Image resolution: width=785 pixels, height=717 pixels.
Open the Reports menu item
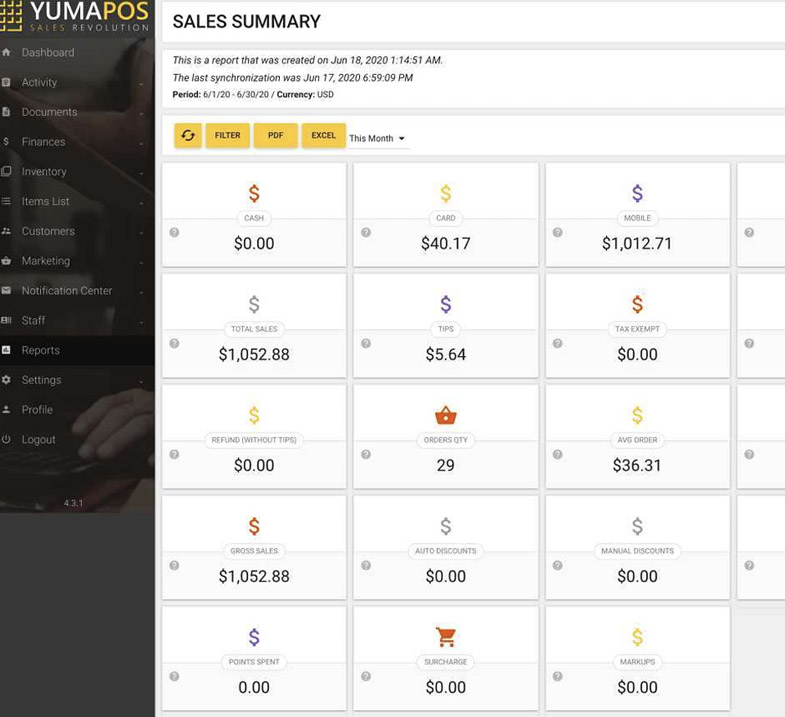[x=41, y=350]
